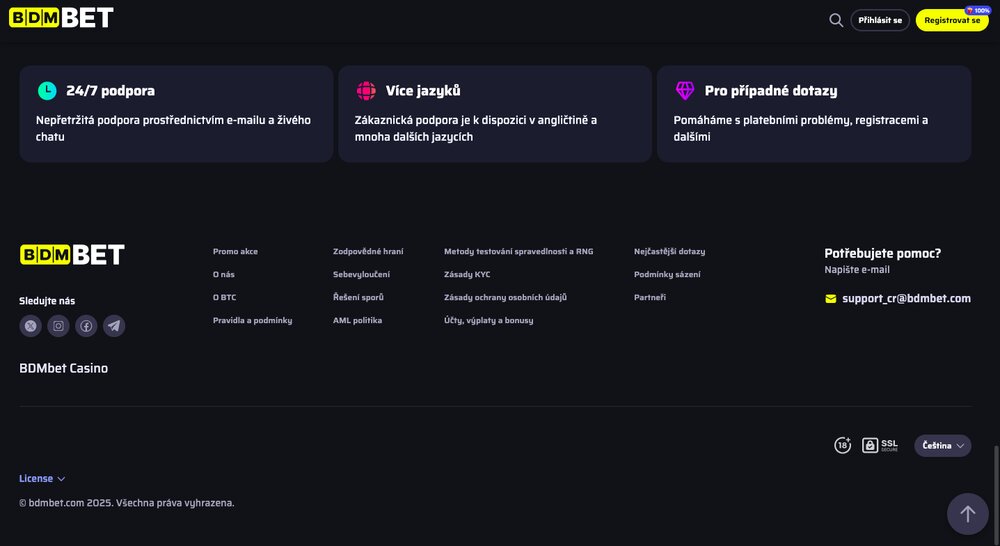This screenshot has width=1000, height=546.
Task: Open the Zásady KYC link
Action: click(x=467, y=275)
